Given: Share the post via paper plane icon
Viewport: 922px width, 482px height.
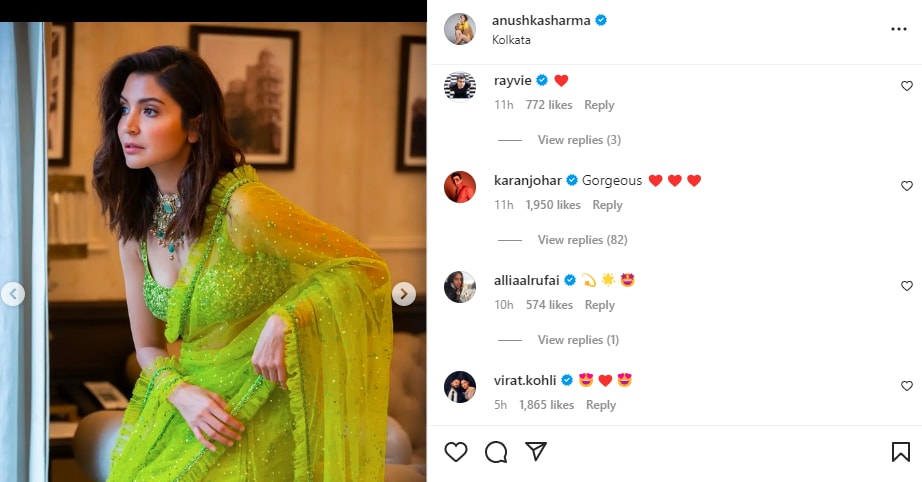Looking at the screenshot, I should (536, 451).
